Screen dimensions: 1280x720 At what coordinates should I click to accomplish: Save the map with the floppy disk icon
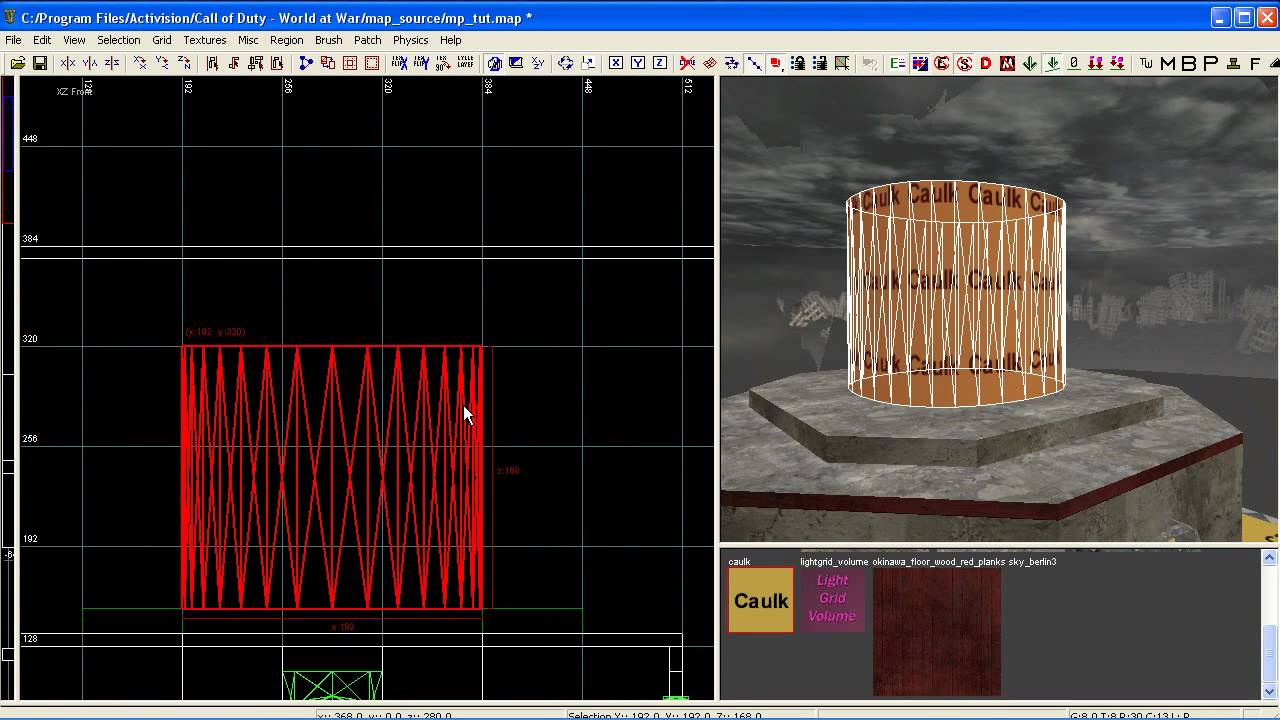40,63
